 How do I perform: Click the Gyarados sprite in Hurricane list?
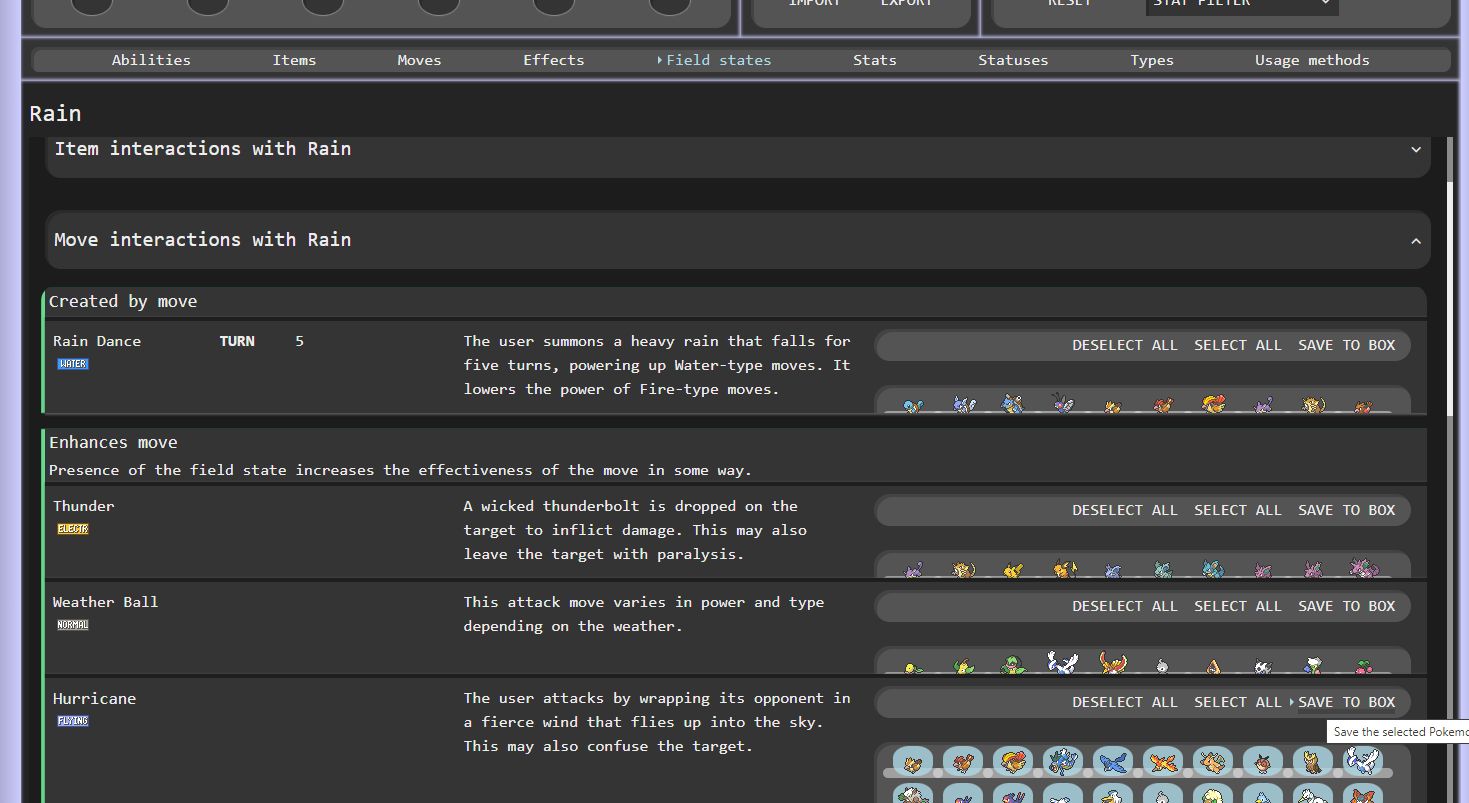1063,763
